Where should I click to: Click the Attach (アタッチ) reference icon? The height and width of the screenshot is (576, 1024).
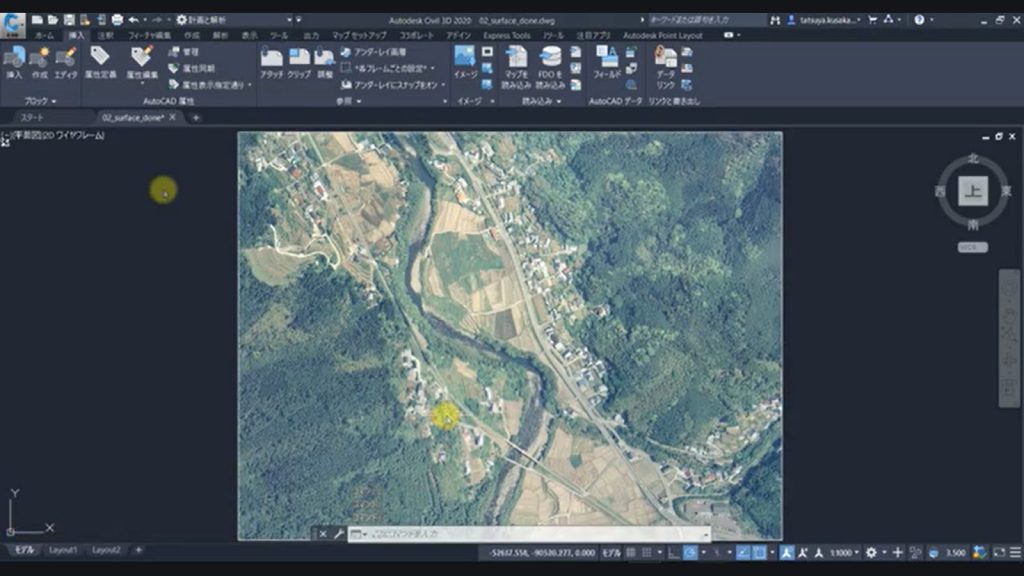click(271, 60)
